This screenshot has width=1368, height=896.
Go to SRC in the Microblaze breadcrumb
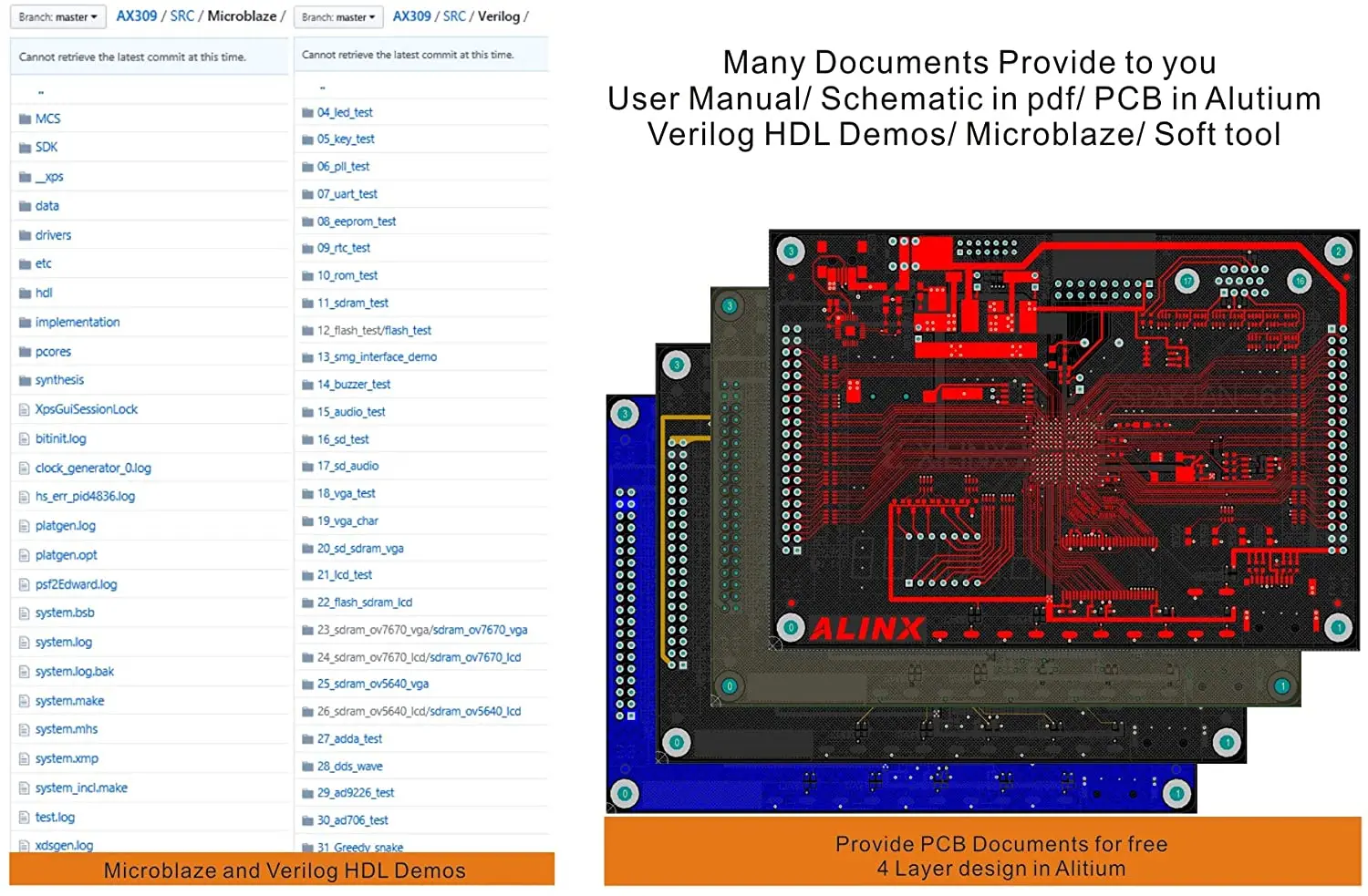click(182, 16)
